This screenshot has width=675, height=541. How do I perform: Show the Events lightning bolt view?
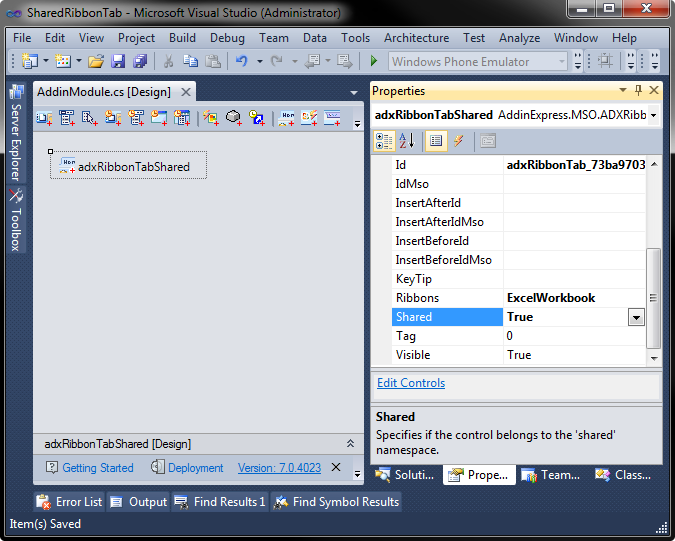458,141
